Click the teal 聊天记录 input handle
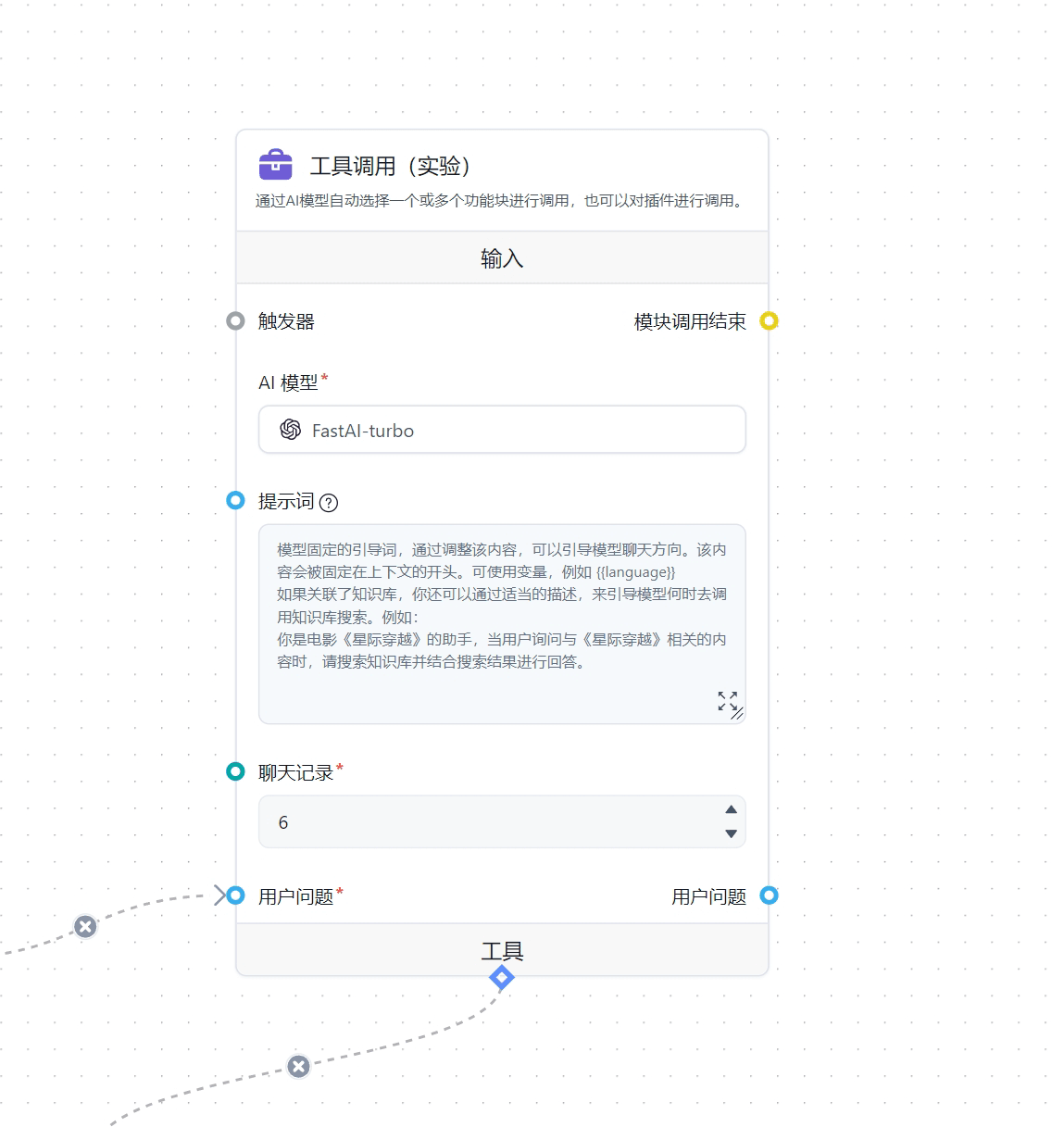The width and height of the screenshot is (1064, 1127). [x=235, y=771]
